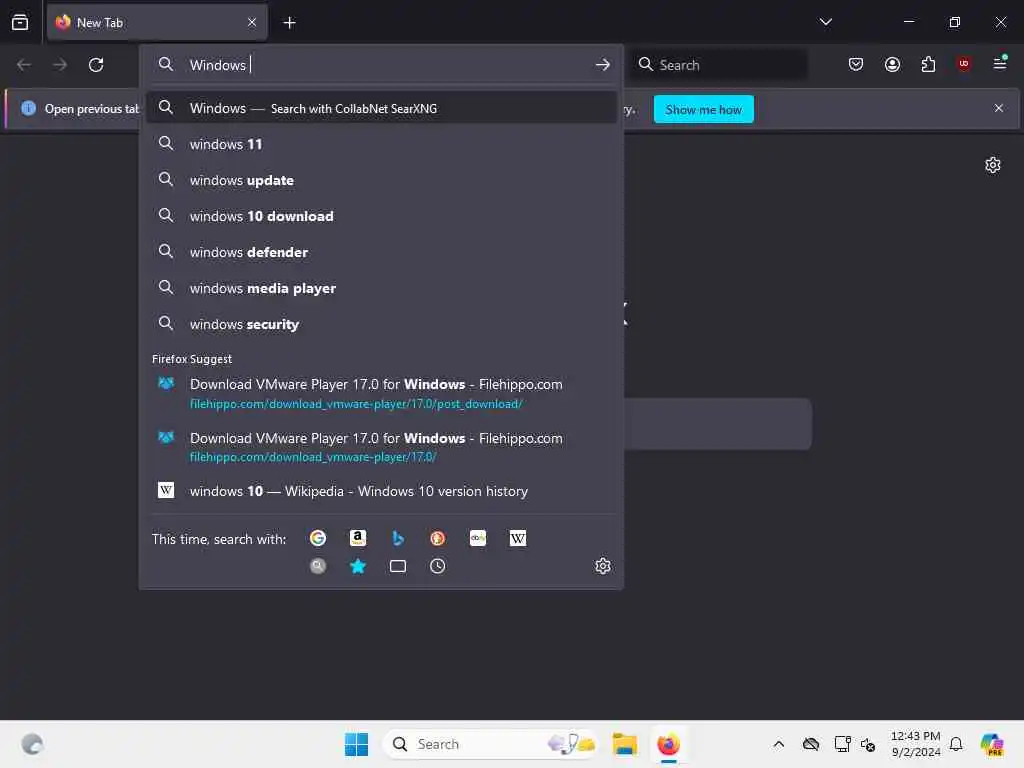Open Firefox application menu
Viewport: 1024px width, 768px height.
pos(1000,63)
